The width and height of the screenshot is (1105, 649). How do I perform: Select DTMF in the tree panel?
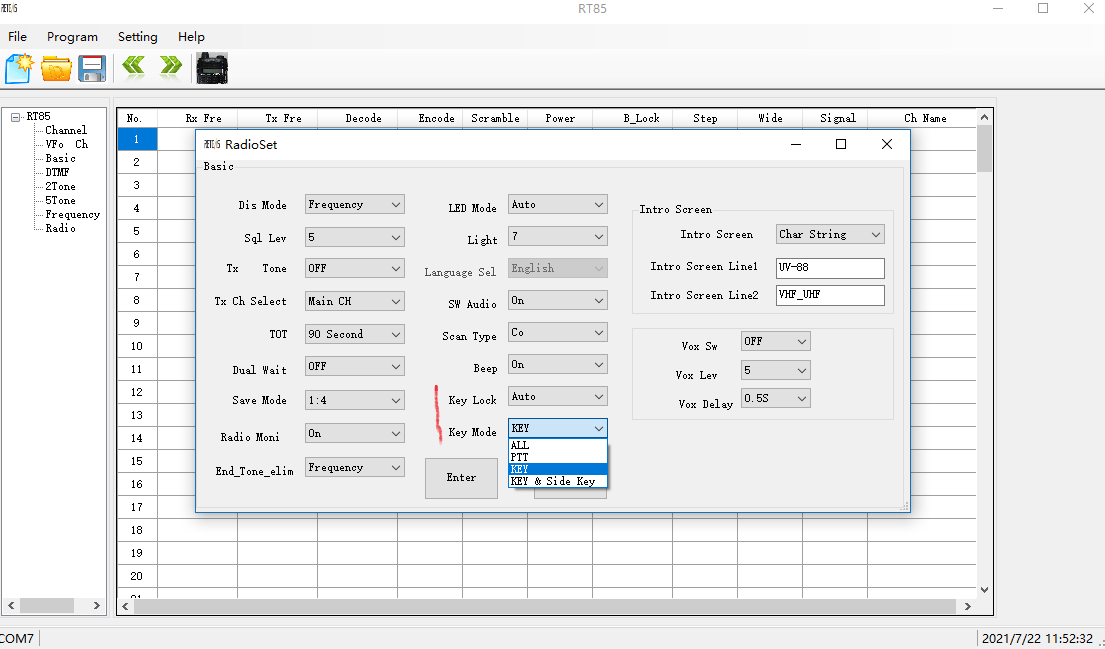click(57, 172)
